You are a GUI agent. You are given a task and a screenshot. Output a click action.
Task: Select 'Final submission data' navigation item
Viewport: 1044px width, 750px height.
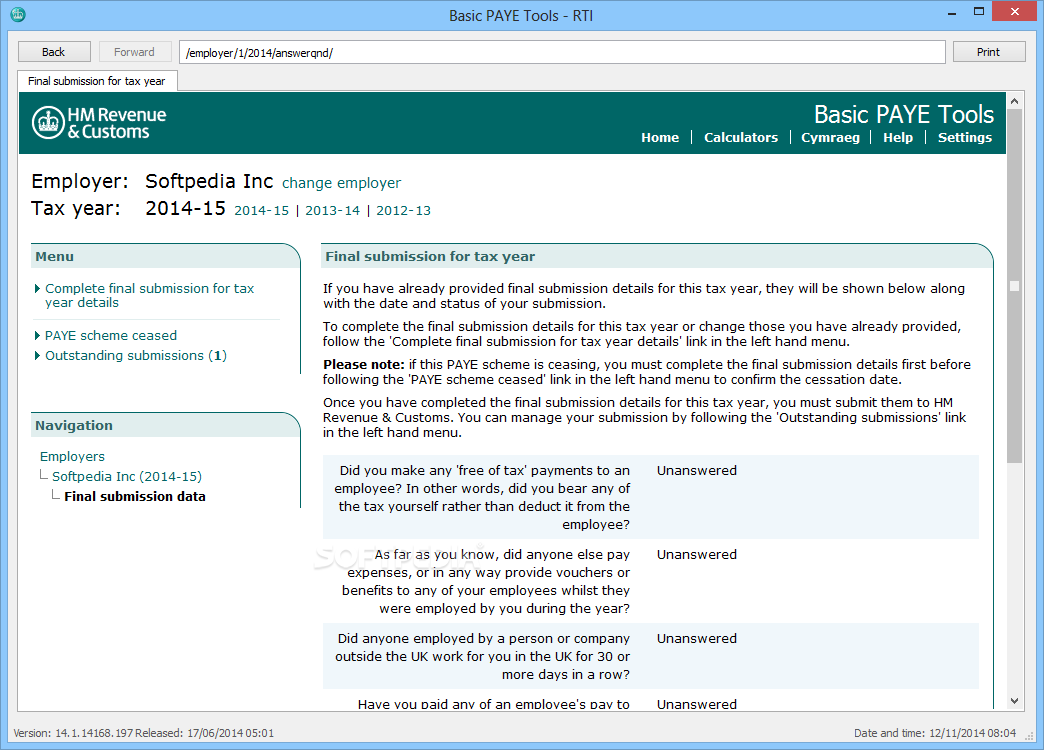(x=135, y=496)
